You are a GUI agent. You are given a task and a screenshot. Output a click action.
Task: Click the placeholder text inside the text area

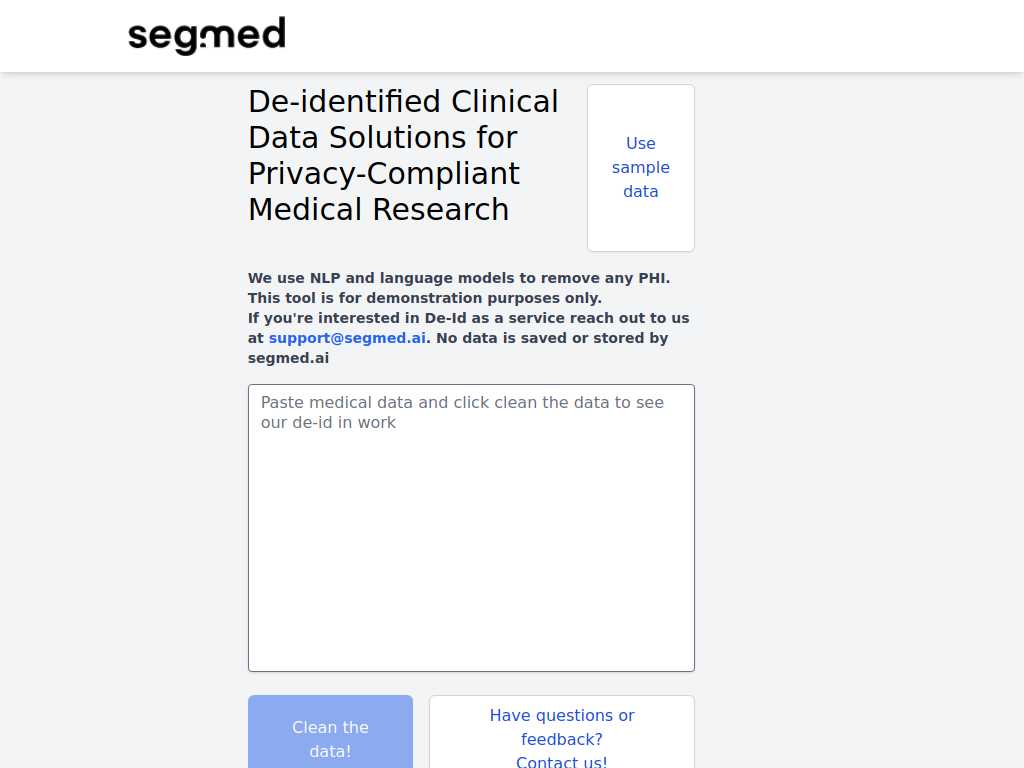pyautogui.click(x=462, y=412)
